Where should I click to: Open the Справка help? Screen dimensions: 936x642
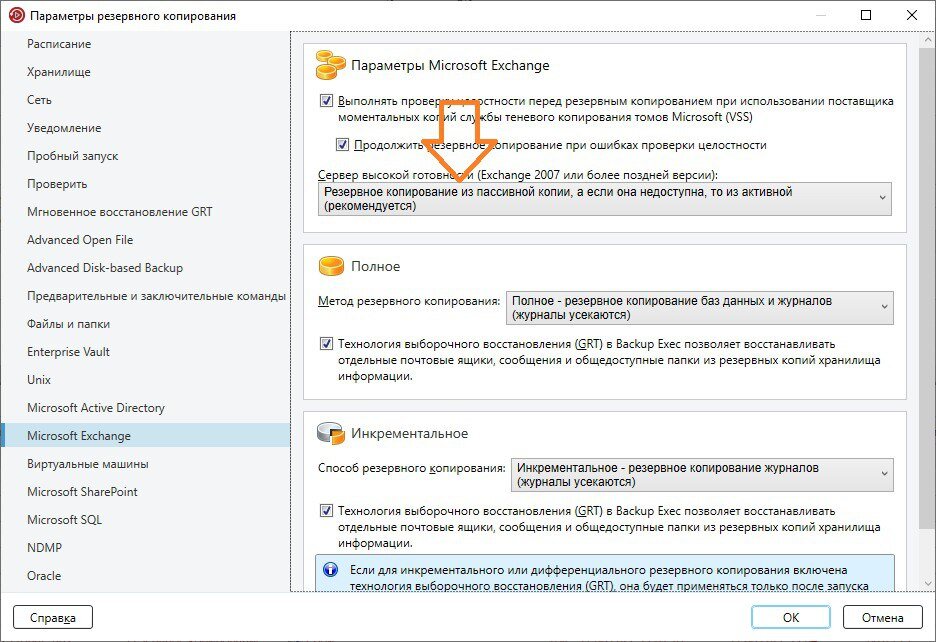pyautogui.click(x=55, y=617)
